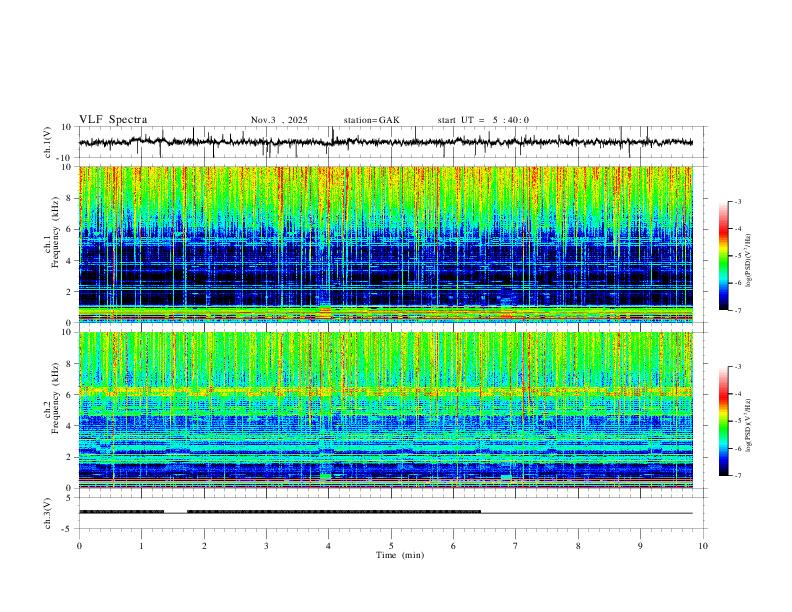Click the ch.1 spectrogram panel
Screen dimensions: 792x612
tap(385, 244)
